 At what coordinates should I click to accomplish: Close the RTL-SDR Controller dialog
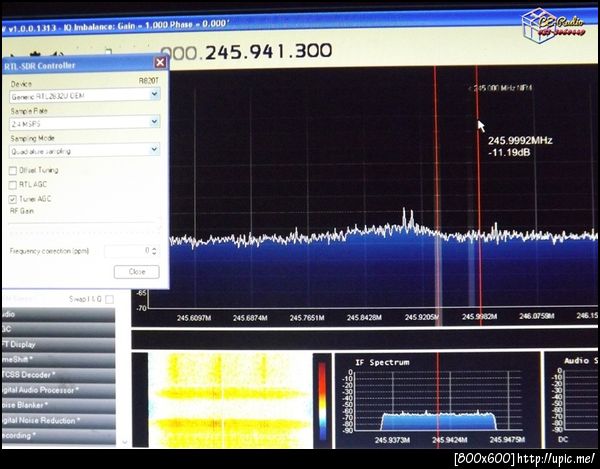(160, 62)
